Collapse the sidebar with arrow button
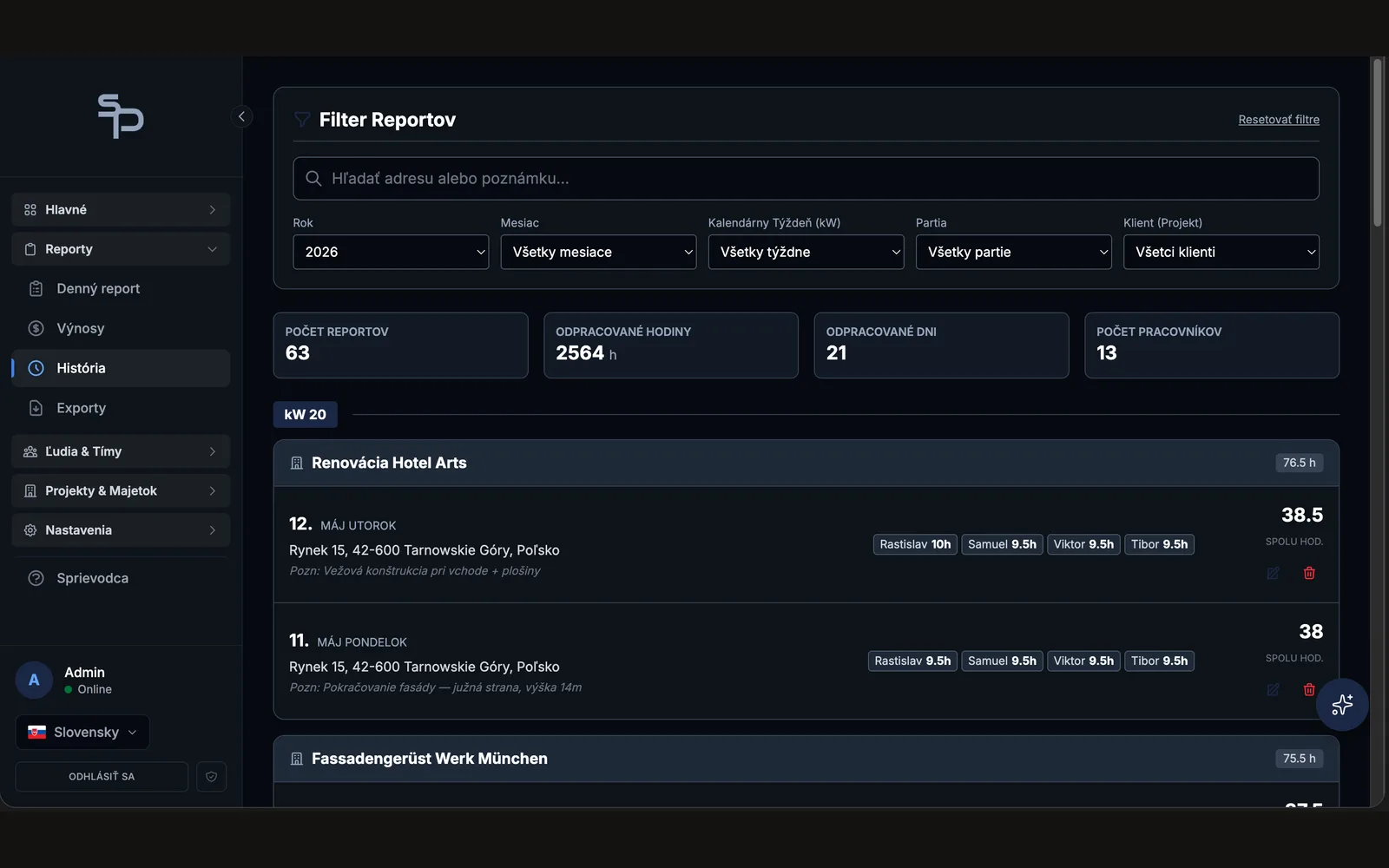The width and height of the screenshot is (1389, 868). (241, 116)
